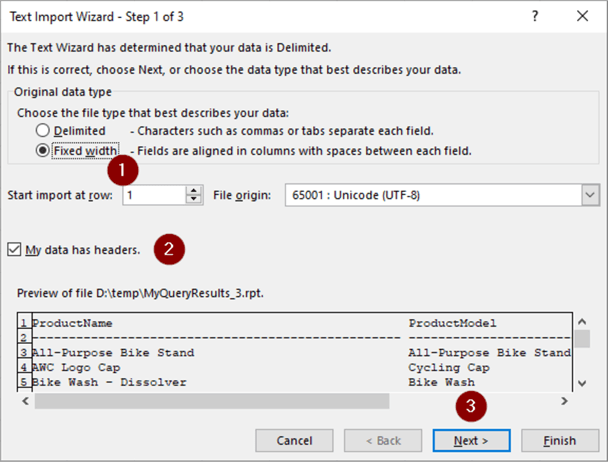Click the Start import at row field
The height and width of the screenshot is (462, 608).
154,194
